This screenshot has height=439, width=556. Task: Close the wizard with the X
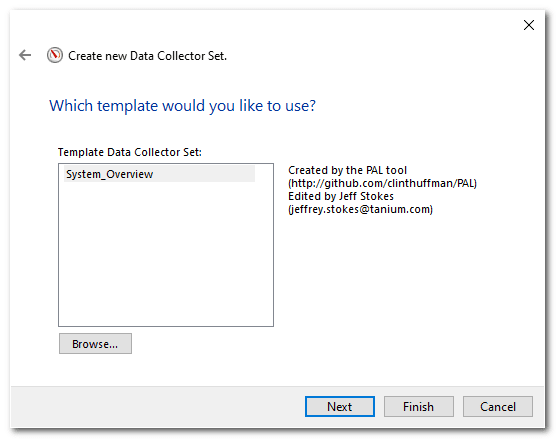click(x=529, y=25)
